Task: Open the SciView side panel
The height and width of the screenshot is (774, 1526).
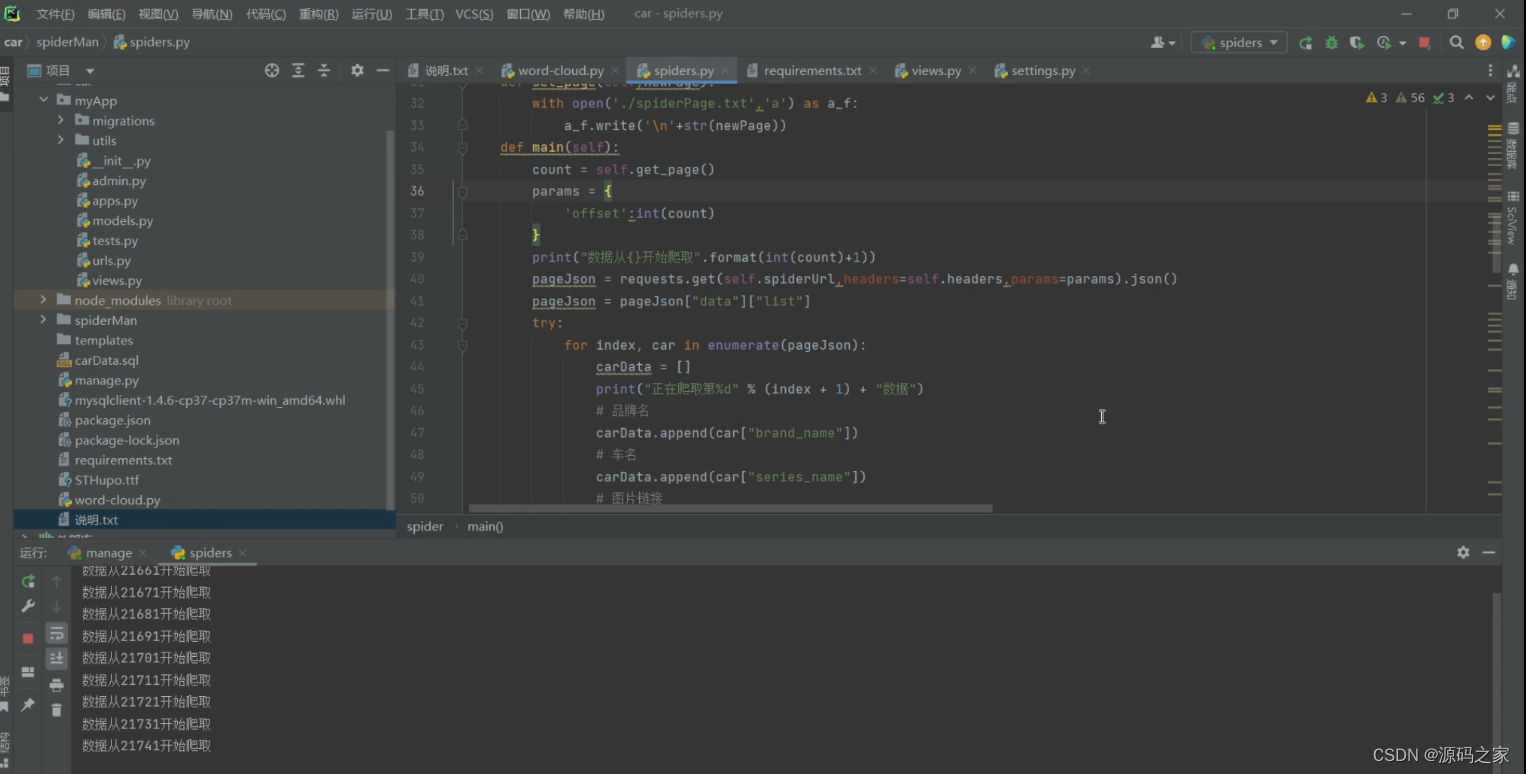Action: [1513, 219]
